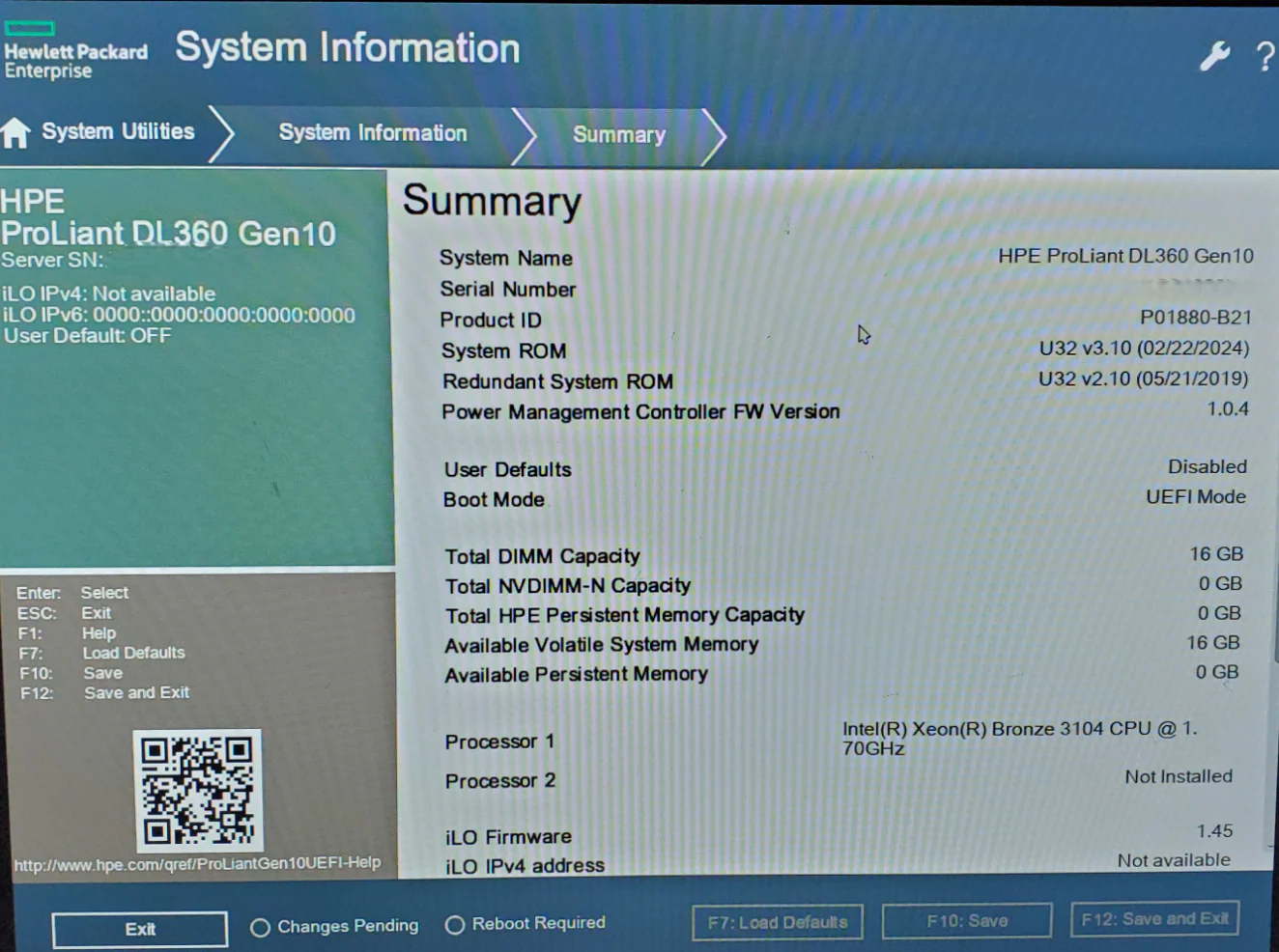1279x952 pixels.
Task: Select Available Persistent Memory label
Action: (576, 675)
